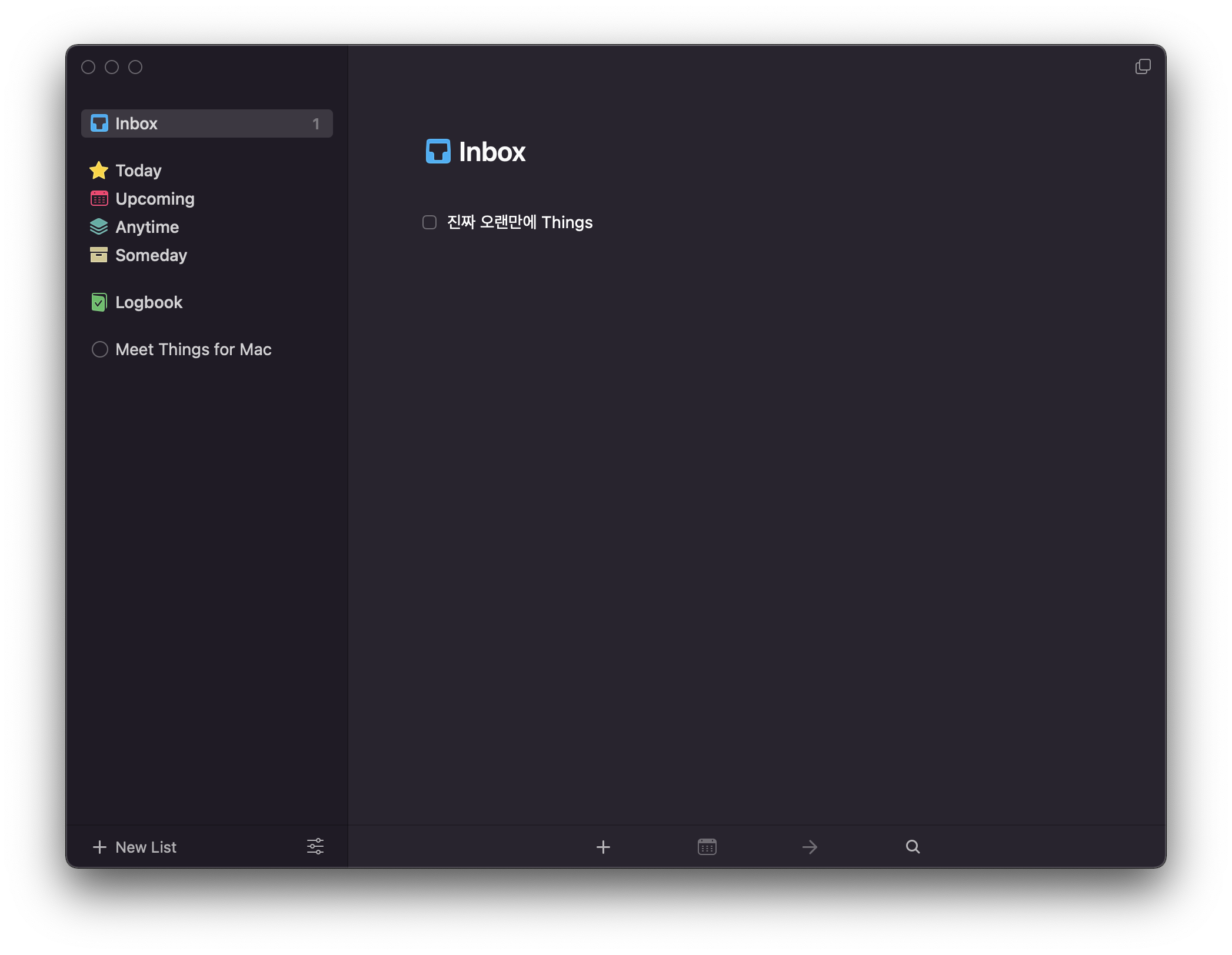Open sidebar filter settings sliders icon
Image resolution: width=1232 pixels, height=955 pixels.
[315, 847]
